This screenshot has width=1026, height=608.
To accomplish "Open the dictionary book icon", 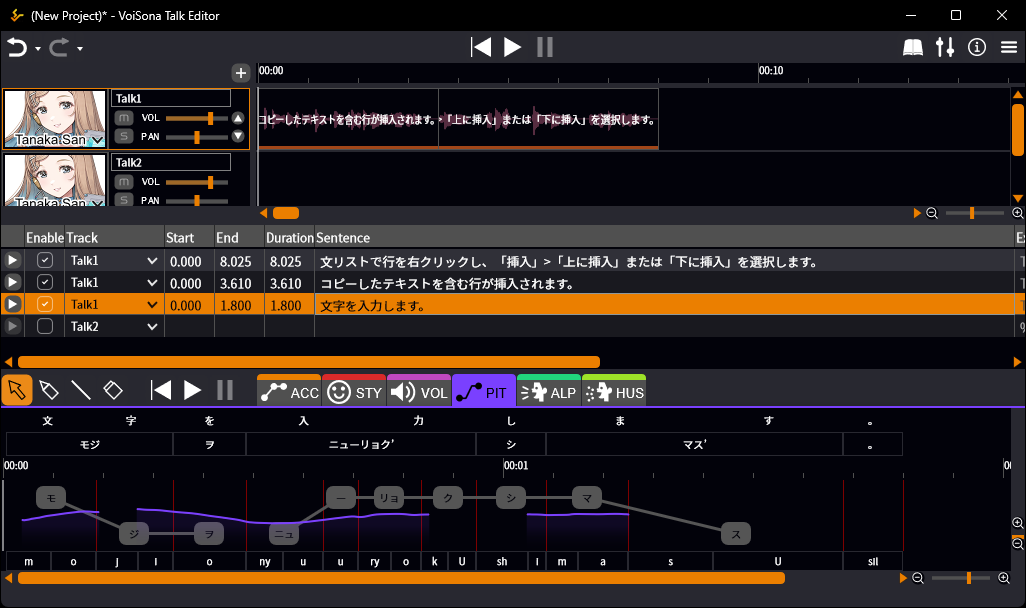I will point(912,47).
